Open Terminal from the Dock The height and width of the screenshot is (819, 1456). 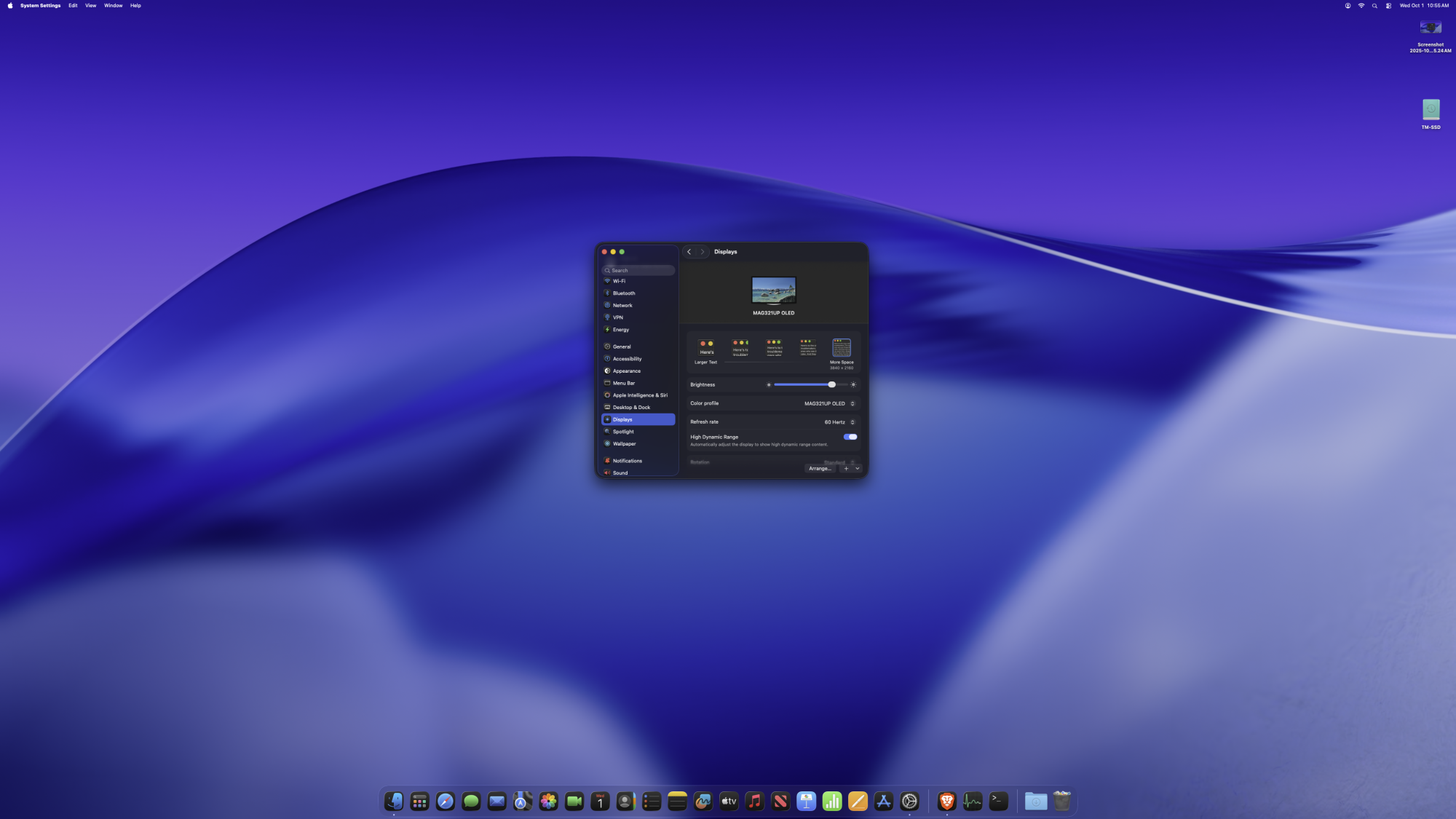pyautogui.click(x=998, y=802)
